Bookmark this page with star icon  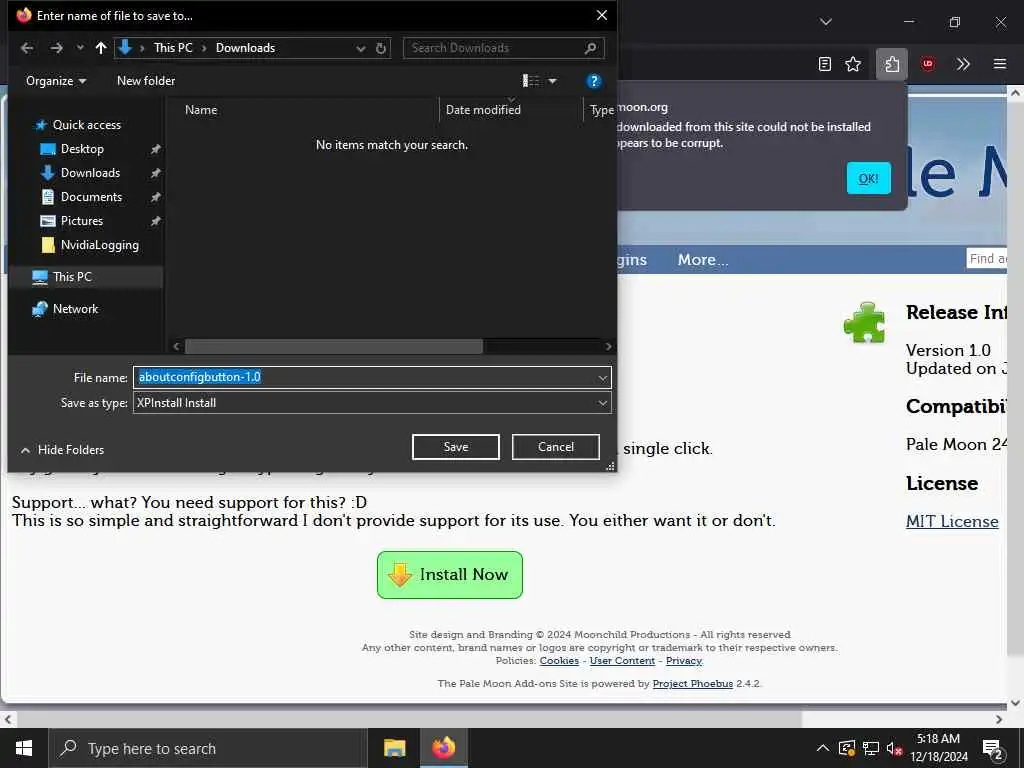pos(853,64)
